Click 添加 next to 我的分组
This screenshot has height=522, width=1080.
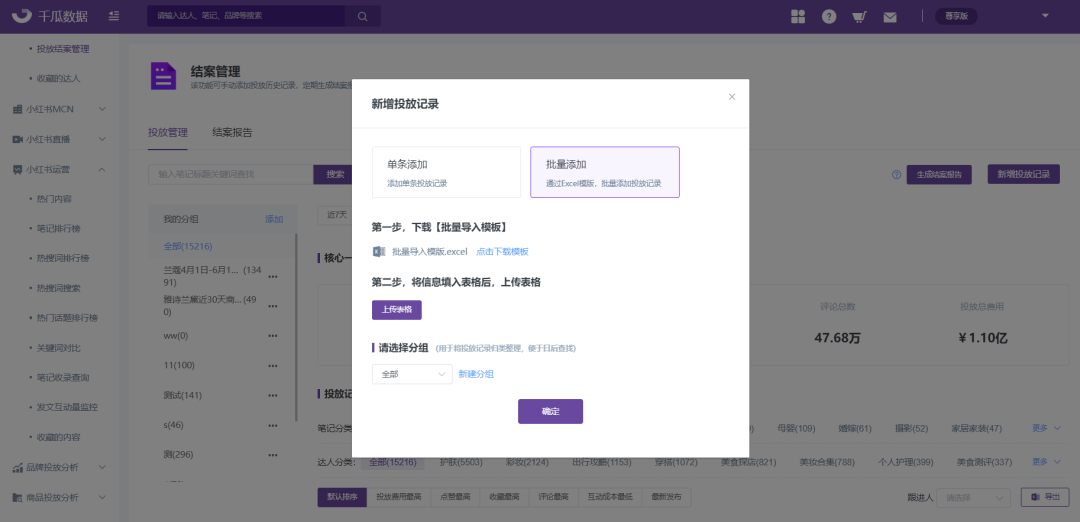tap(274, 219)
